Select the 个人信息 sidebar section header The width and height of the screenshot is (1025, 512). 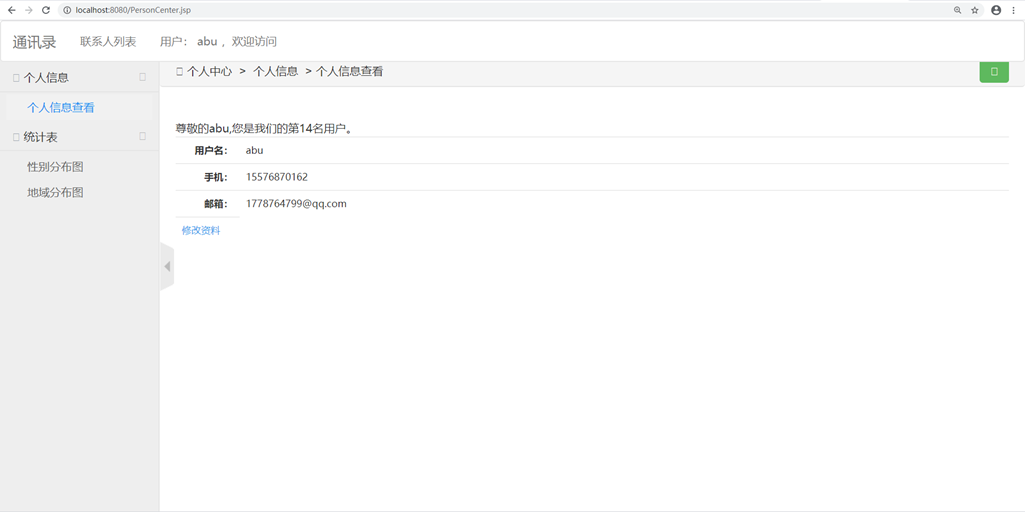pyautogui.click(x=80, y=78)
